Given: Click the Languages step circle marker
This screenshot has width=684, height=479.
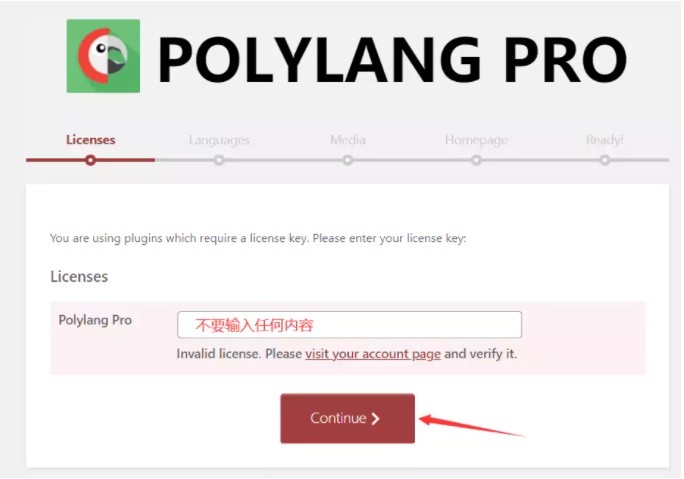Looking at the screenshot, I should point(219,160).
